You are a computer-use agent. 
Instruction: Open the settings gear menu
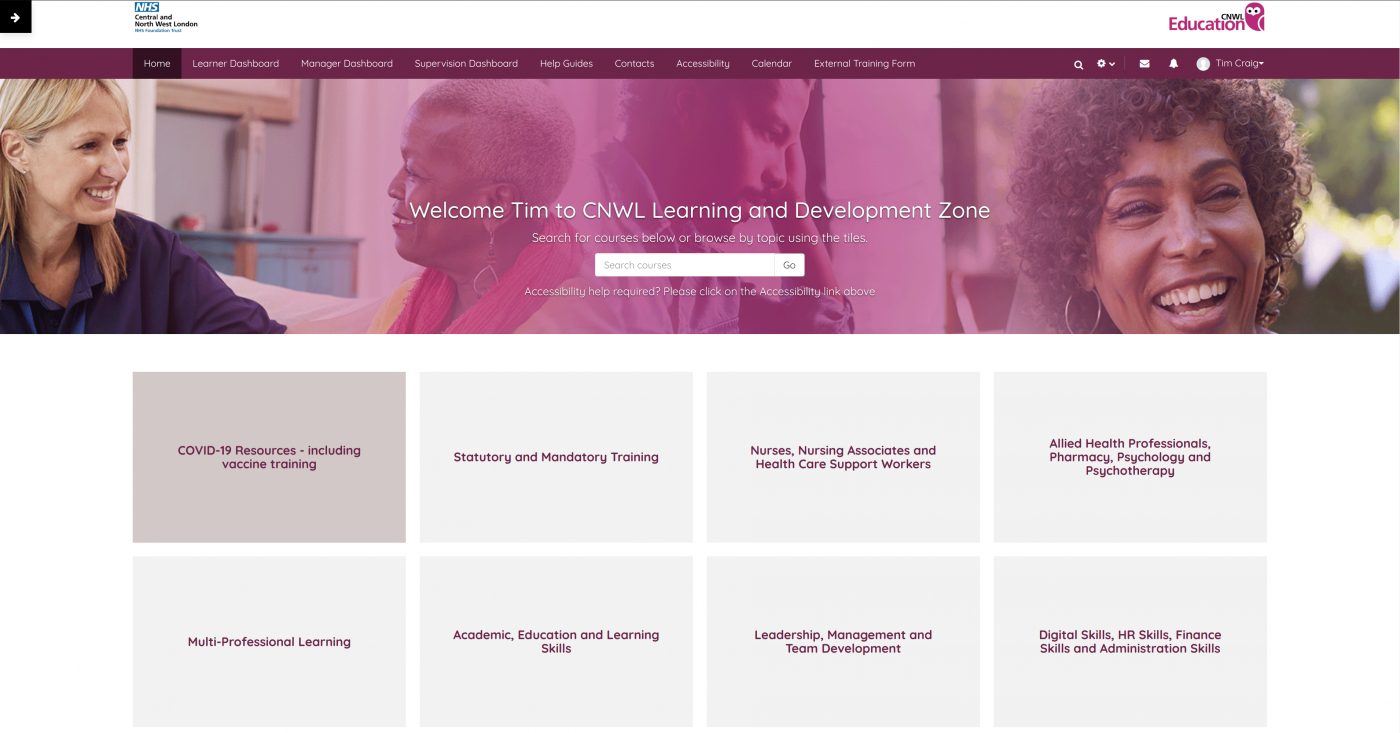(x=1105, y=64)
